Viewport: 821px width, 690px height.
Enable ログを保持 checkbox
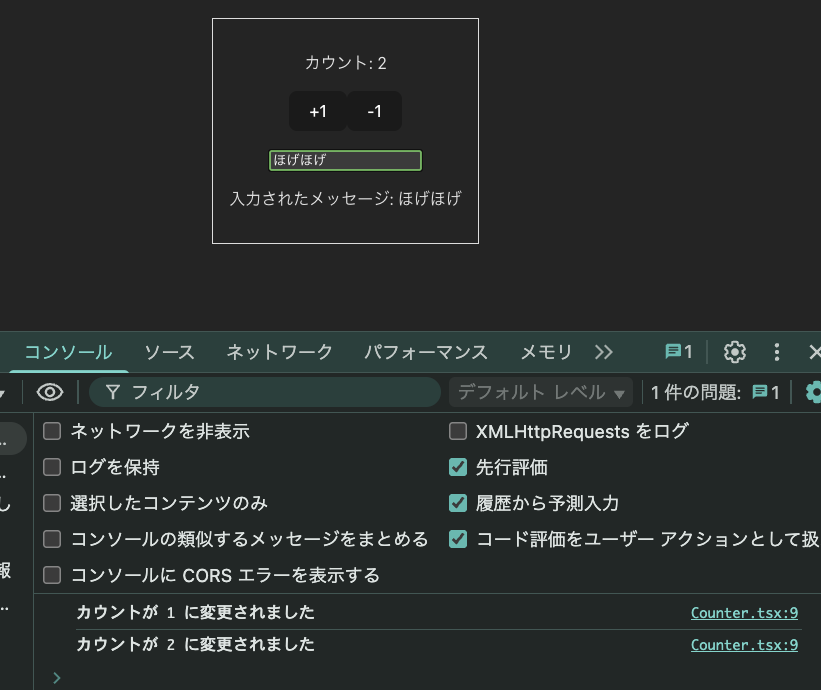[52, 467]
